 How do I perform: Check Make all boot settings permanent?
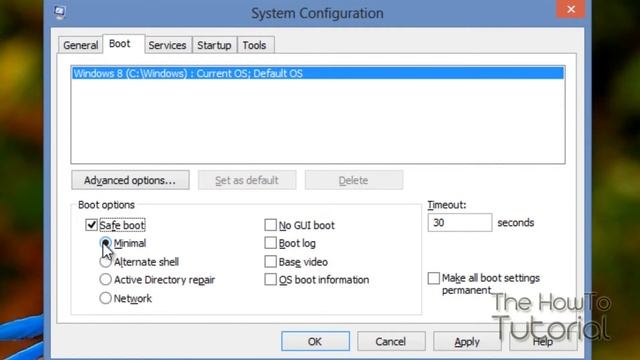[x=433, y=278]
